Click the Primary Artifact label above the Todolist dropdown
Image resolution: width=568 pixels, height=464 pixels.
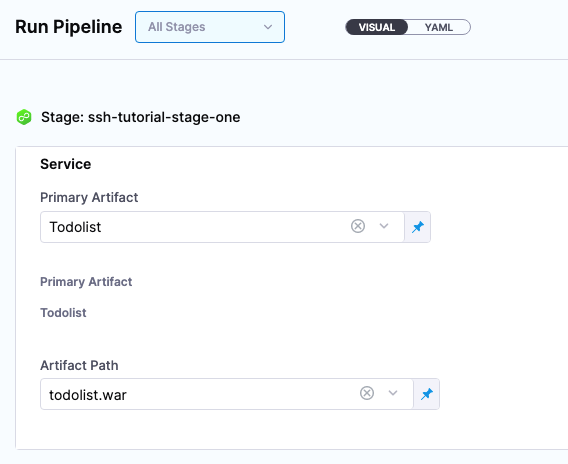(x=89, y=197)
